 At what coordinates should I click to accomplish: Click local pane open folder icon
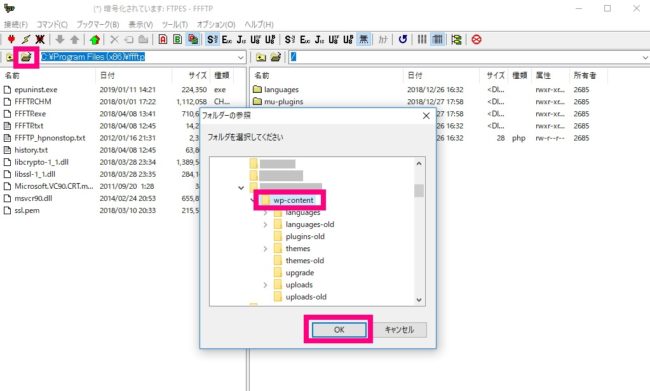(26, 57)
